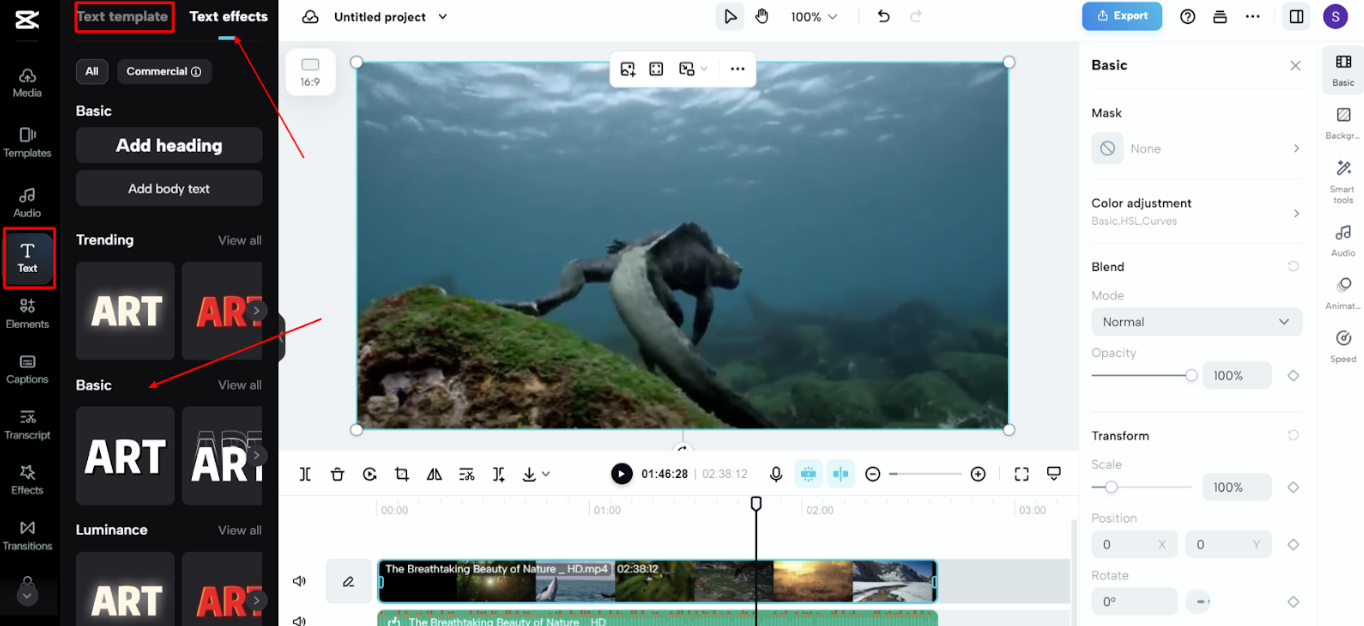Record voiceover with microphone icon

tap(776, 474)
